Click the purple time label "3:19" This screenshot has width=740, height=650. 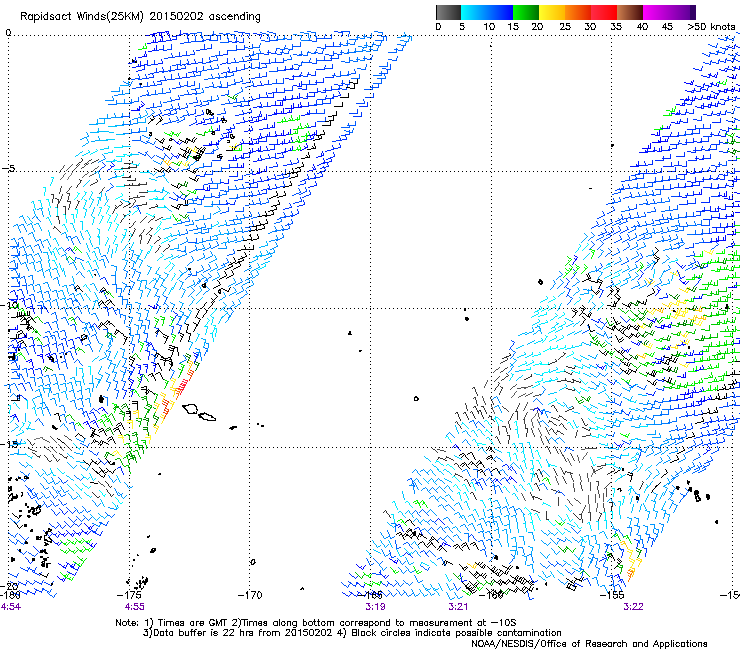[375, 607]
